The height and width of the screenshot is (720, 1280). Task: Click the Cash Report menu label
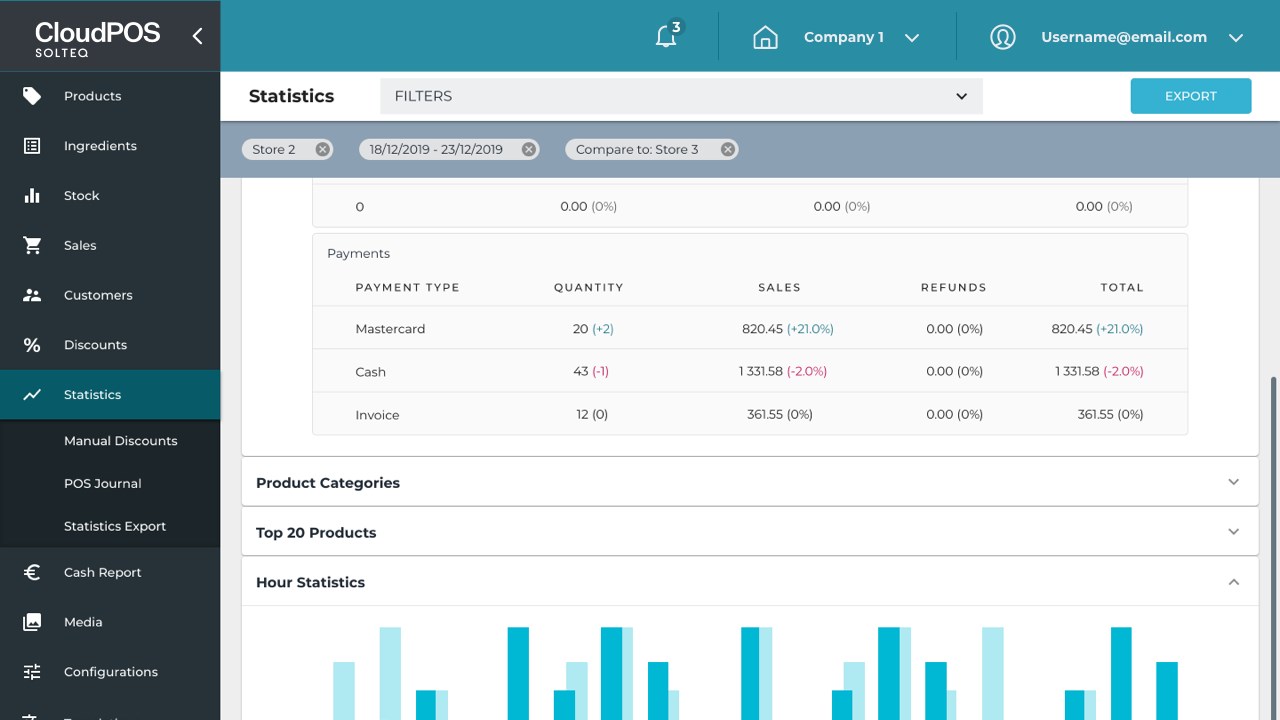click(102, 573)
